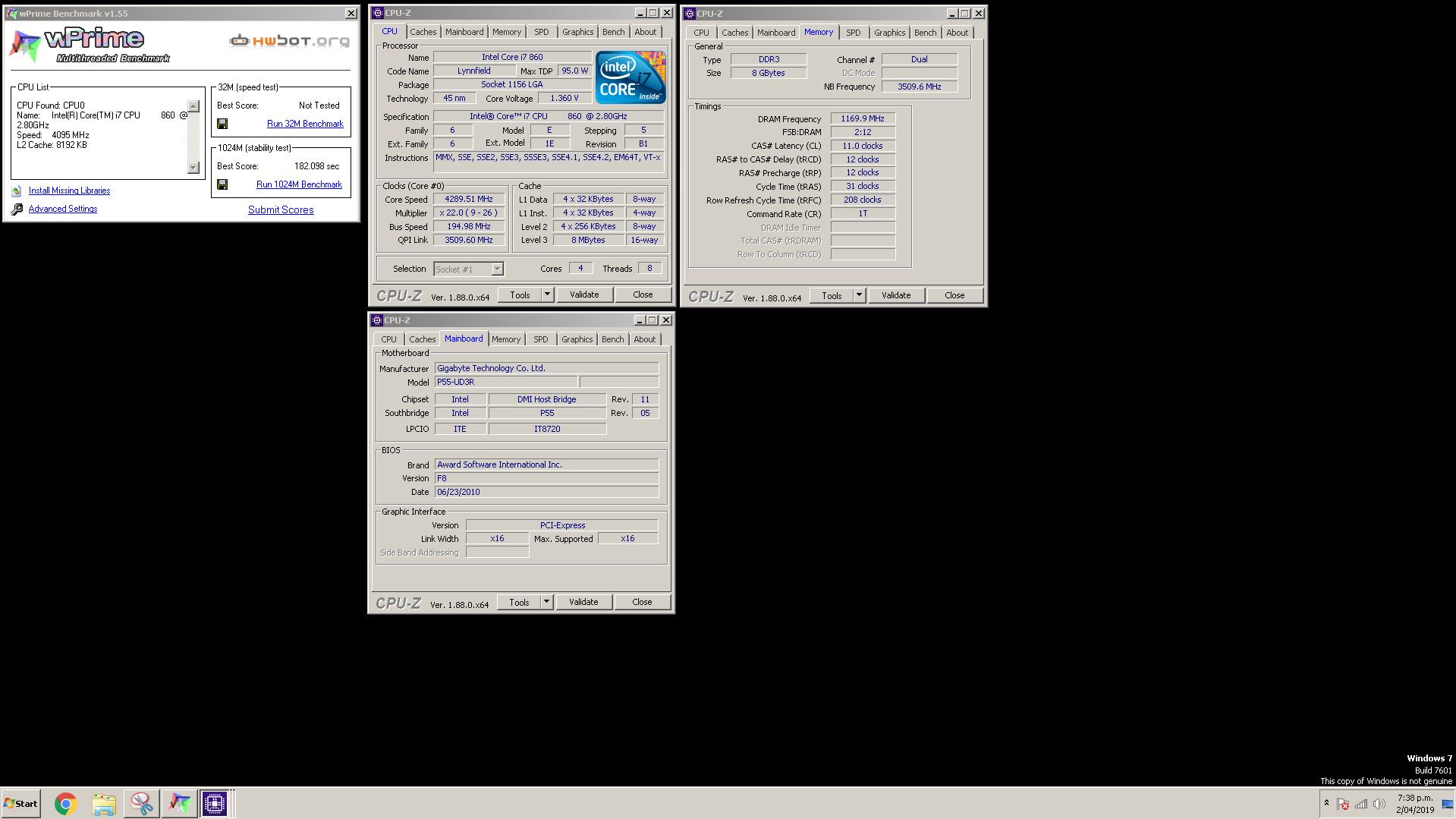The image size is (1456, 819).
Task: Click the NB Frequency value 3509.6 MHz
Action: coord(920,87)
